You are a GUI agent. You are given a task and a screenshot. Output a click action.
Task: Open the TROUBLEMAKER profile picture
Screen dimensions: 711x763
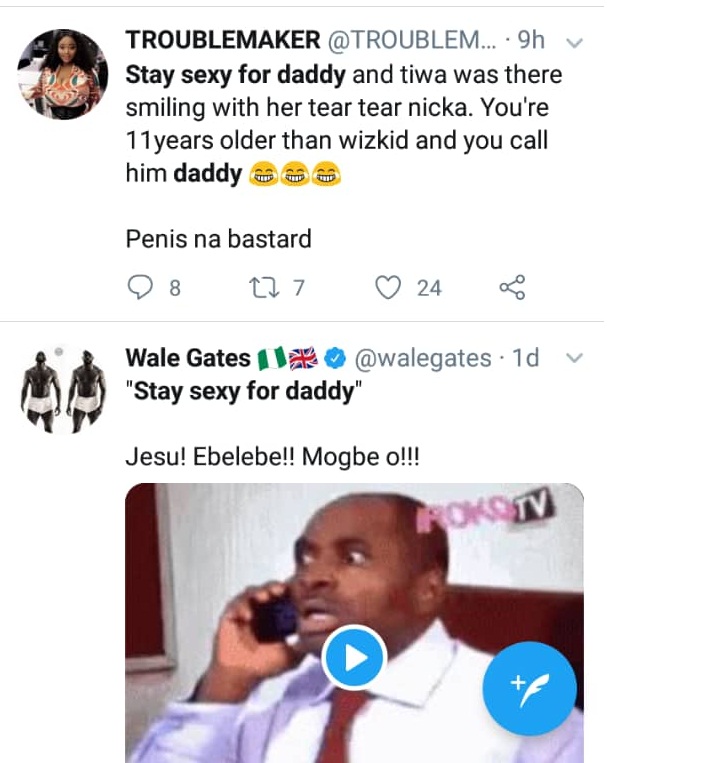tap(63, 73)
